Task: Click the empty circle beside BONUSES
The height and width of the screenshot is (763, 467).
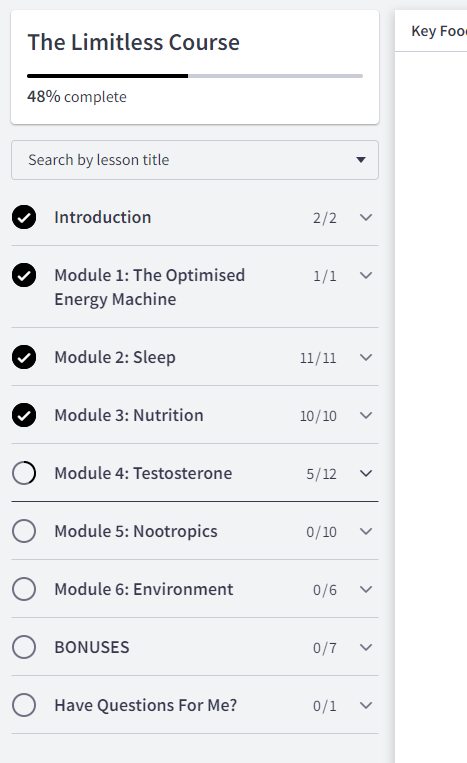Action: tap(24, 647)
